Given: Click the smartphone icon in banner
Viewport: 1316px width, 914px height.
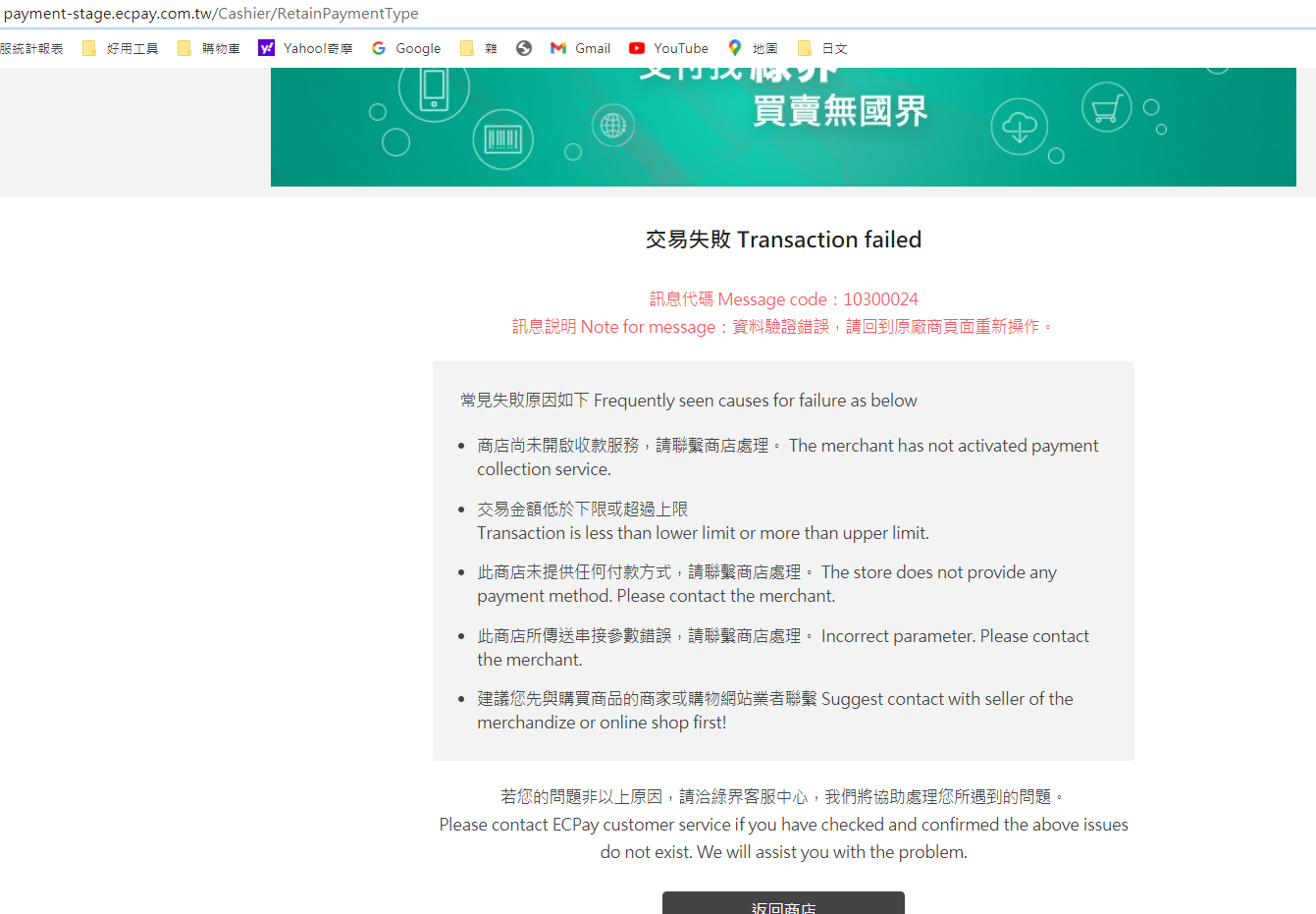Looking at the screenshot, I should (x=434, y=89).
